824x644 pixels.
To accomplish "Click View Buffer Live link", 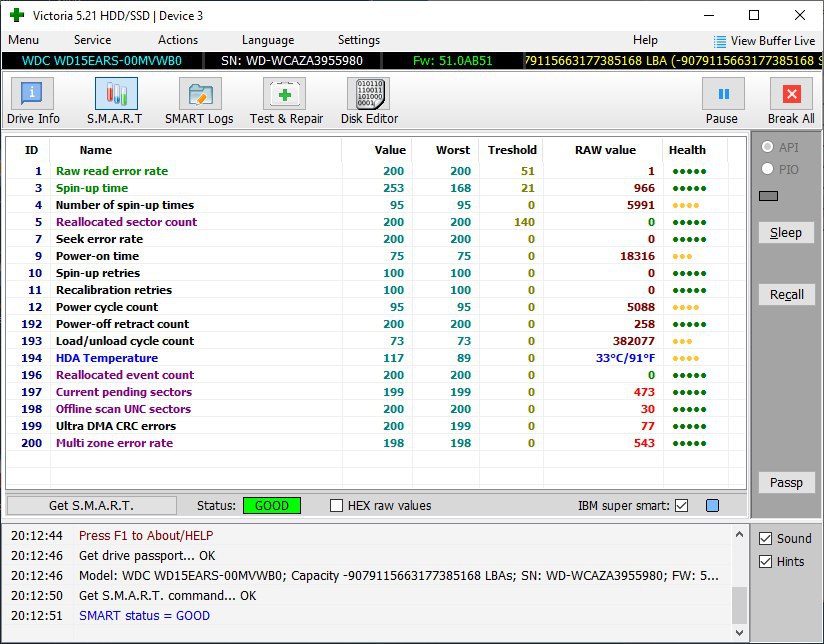I will click(x=772, y=40).
